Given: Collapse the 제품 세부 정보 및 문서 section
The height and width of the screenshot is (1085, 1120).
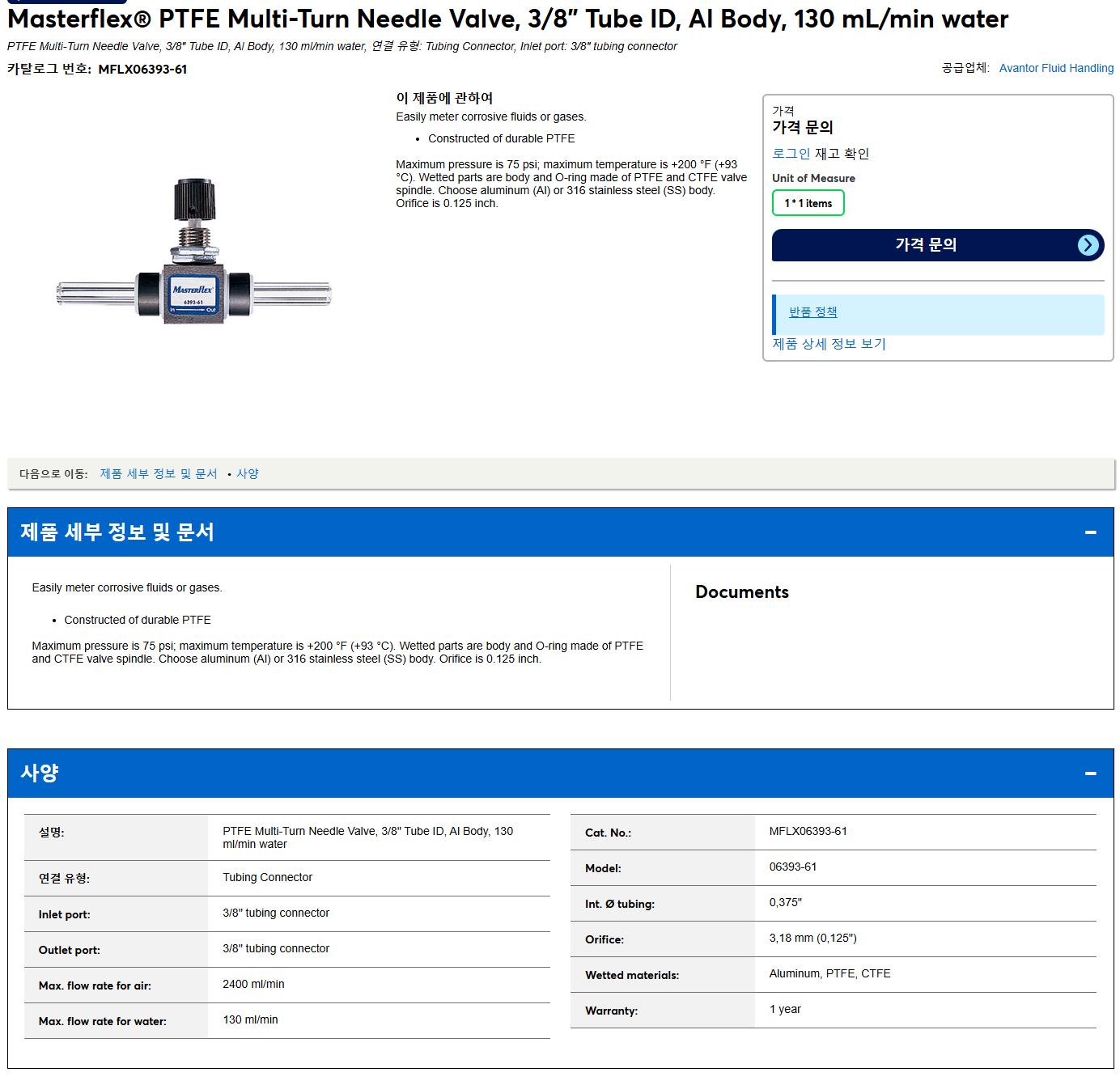Looking at the screenshot, I should 1090,532.
